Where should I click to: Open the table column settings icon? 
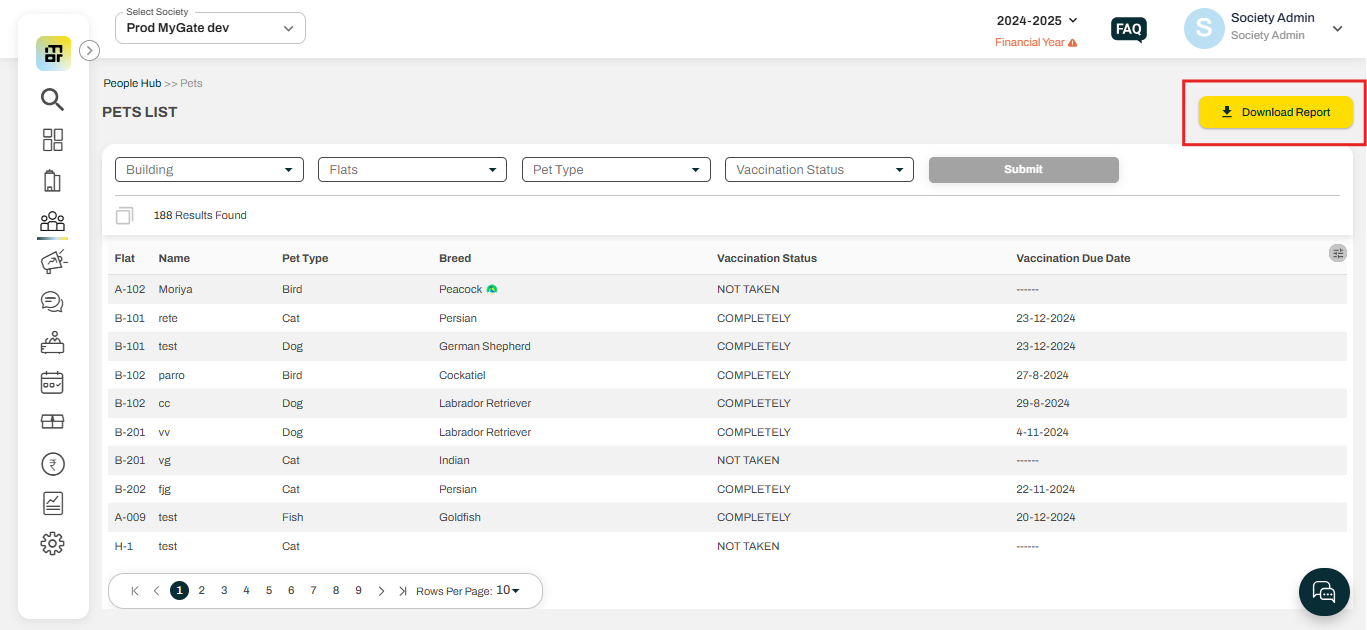coord(1338,253)
